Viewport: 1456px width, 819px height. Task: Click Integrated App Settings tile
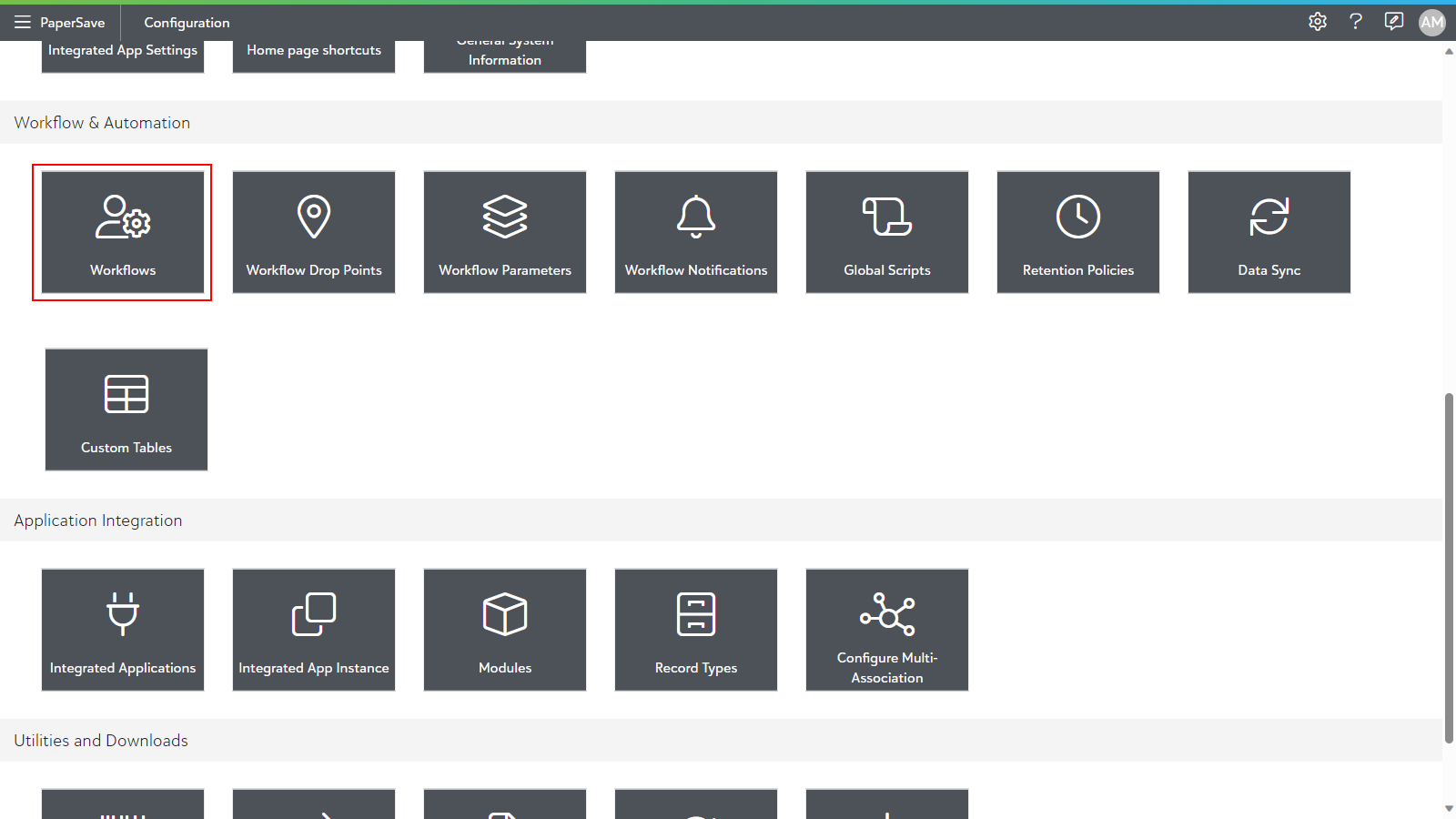(123, 53)
